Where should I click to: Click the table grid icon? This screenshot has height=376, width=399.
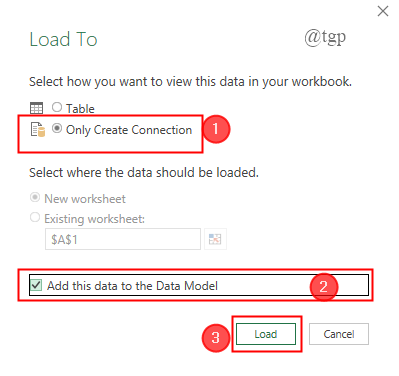[36, 108]
